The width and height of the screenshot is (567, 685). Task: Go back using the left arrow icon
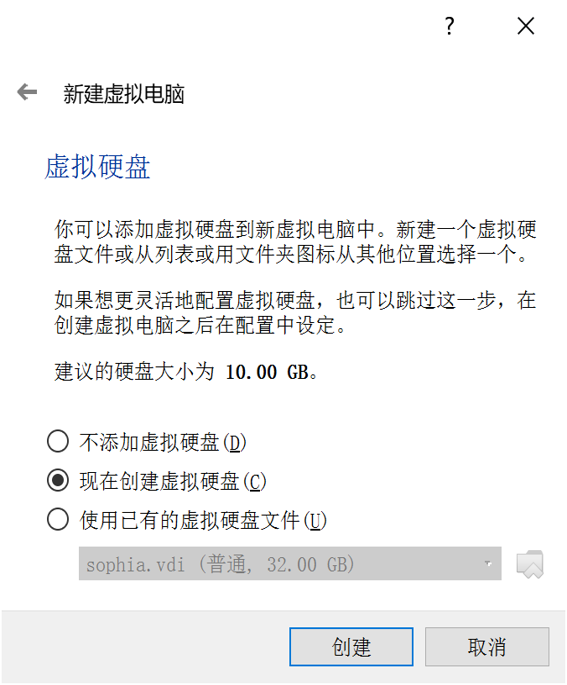click(27, 92)
